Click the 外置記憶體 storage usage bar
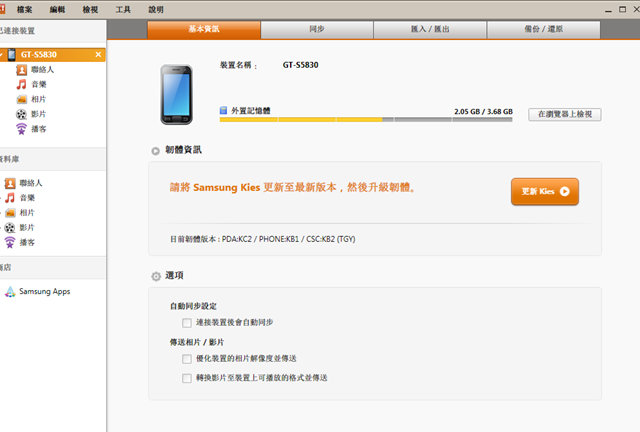640x432 pixels. coord(366,120)
